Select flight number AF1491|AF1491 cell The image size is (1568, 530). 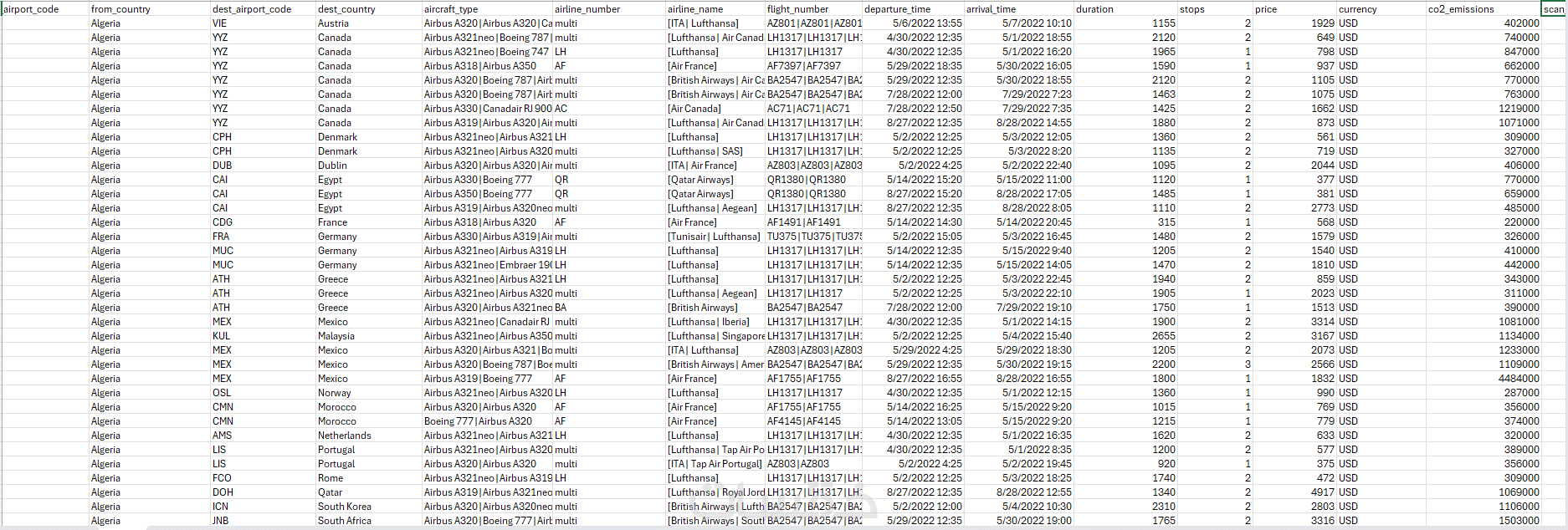(x=813, y=222)
